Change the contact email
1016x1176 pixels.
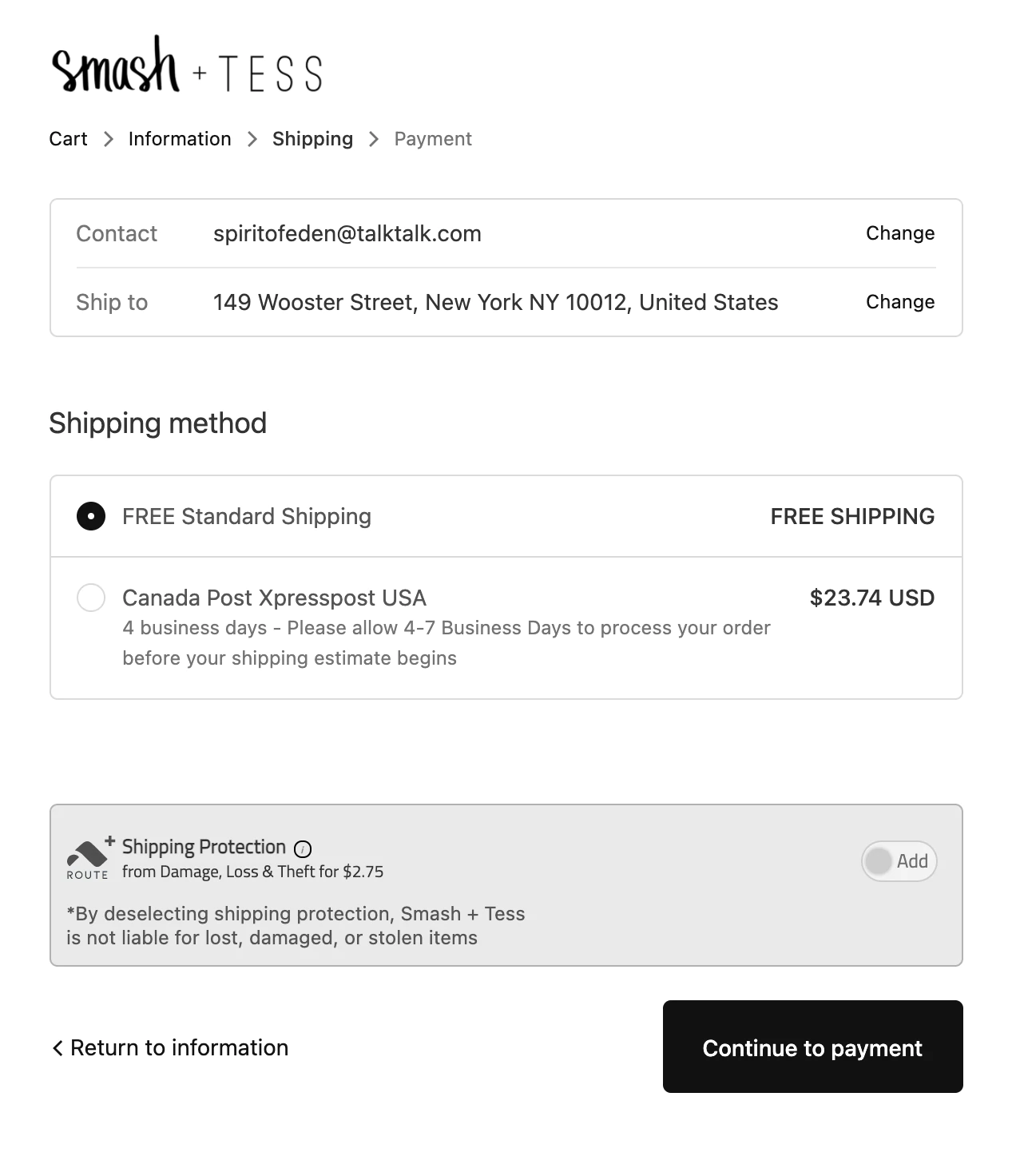tap(900, 233)
